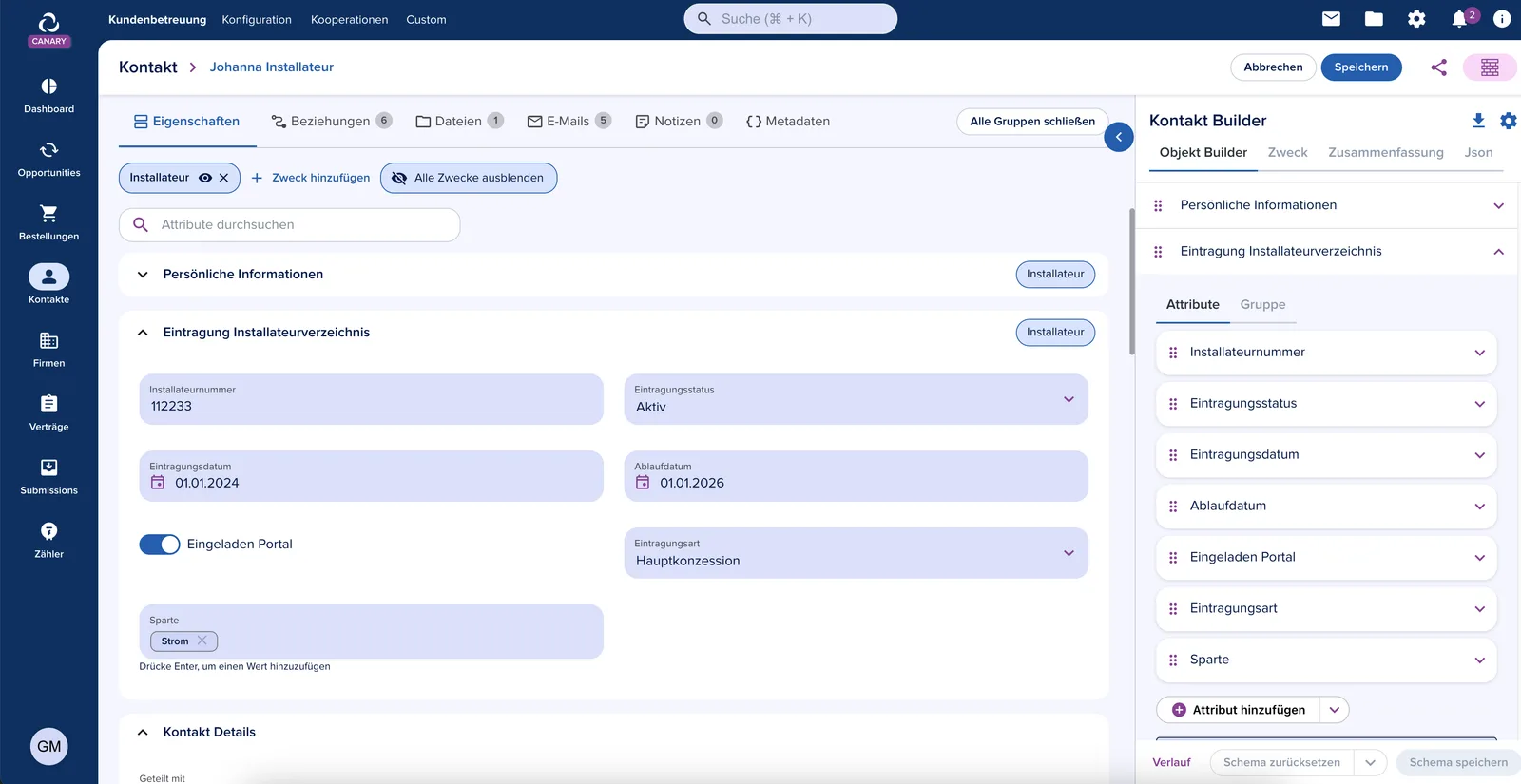Viewport: 1521px width, 784px height.
Task: Switch to the Beziehungen tab
Action: pyautogui.click(x=331, y=122)
